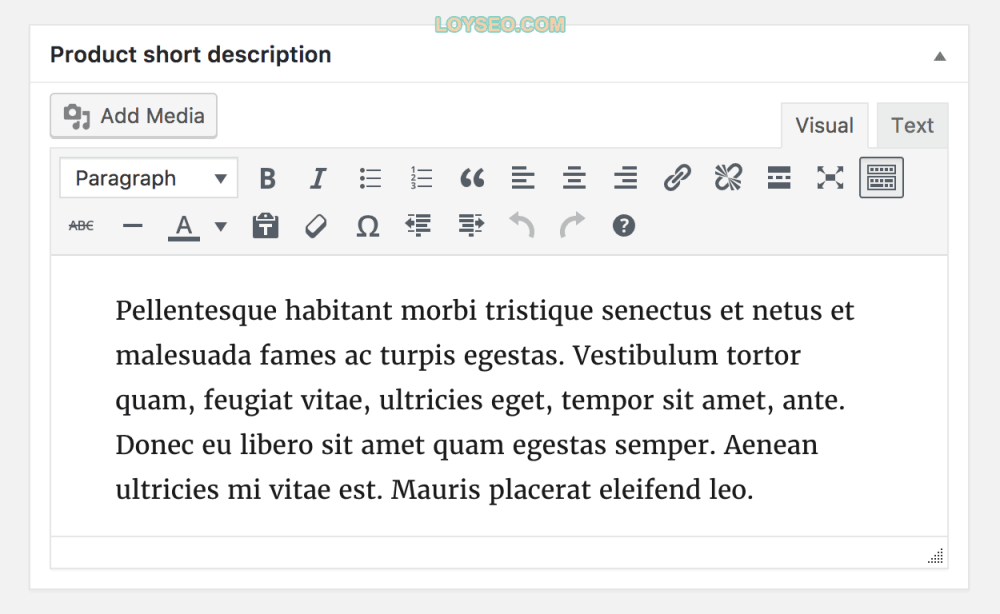This screenshot has width=1000, height=614.
Task: Align text center
Action: (x=574, y=178)
